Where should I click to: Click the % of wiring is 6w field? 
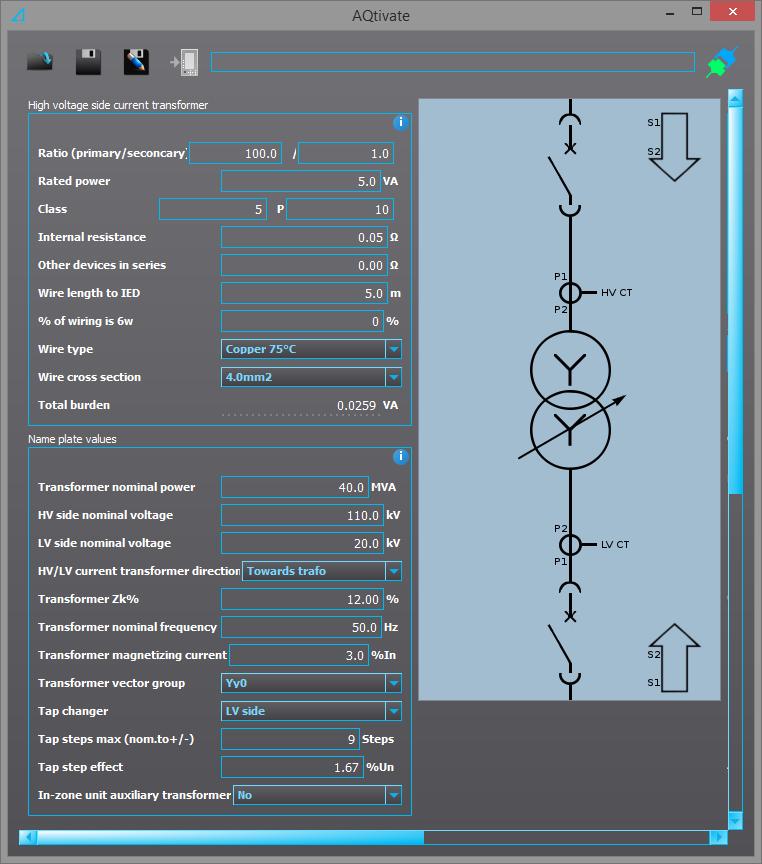[302, 321]
